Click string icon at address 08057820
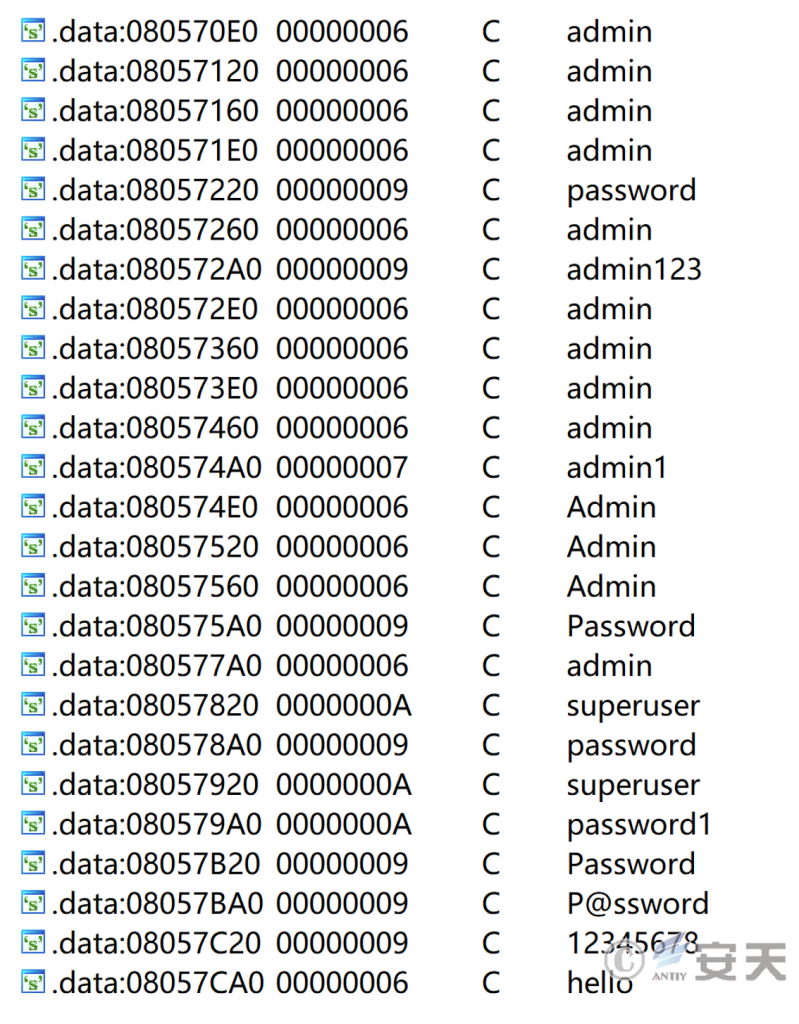This screenshot has height=1024, width=799. coord(33,705)
